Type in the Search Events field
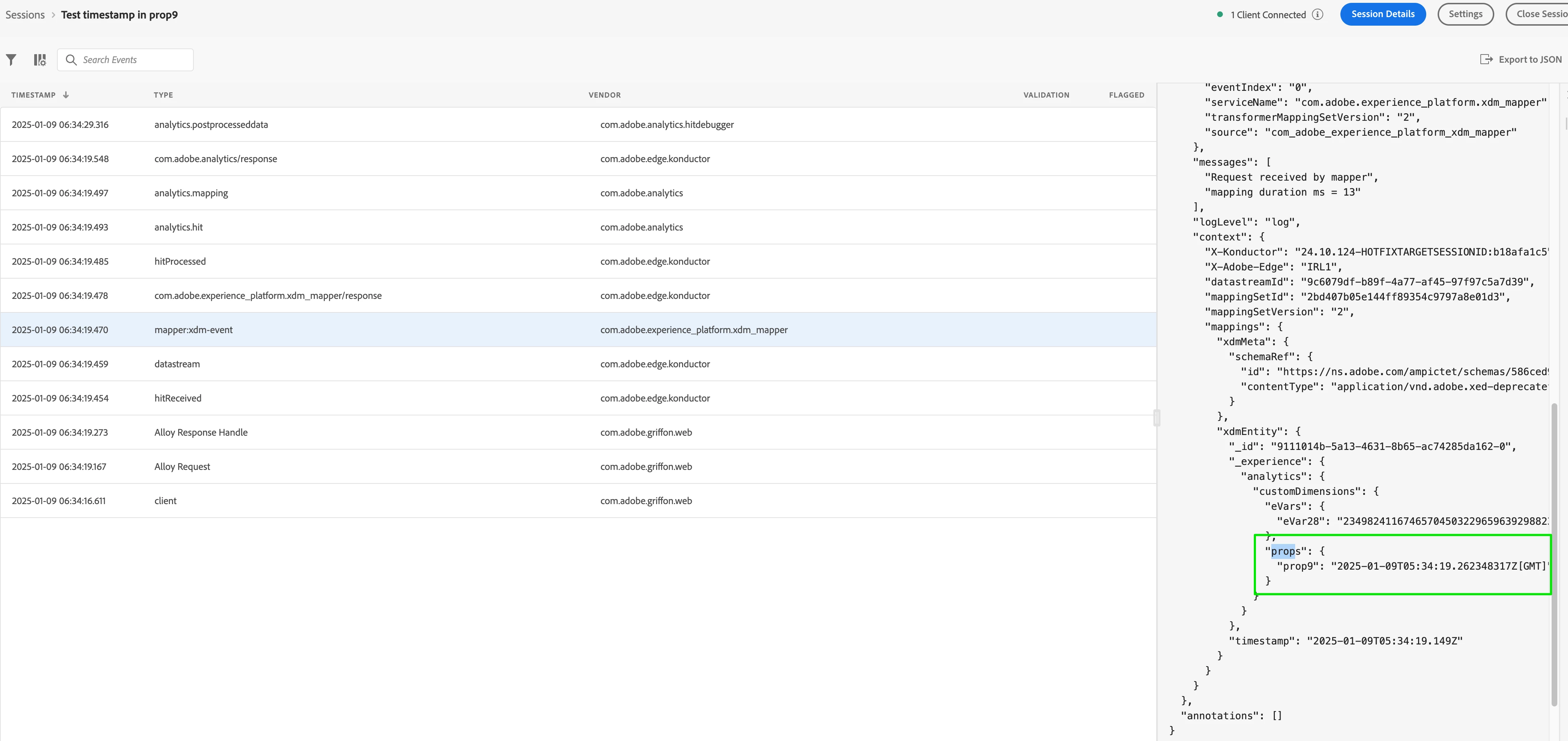Screen dimensions: 1568x741 134,59
